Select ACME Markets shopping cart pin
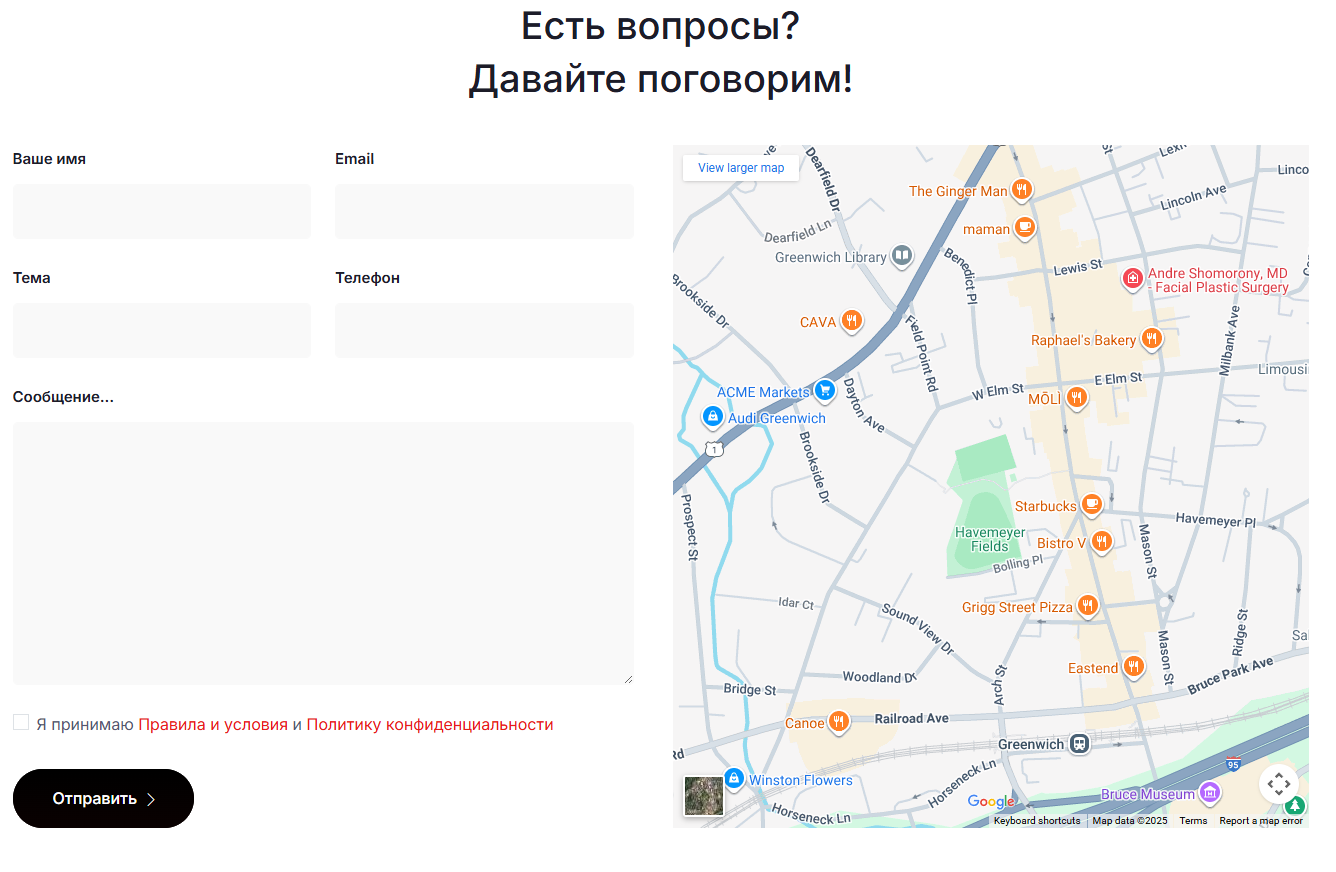 824,391
